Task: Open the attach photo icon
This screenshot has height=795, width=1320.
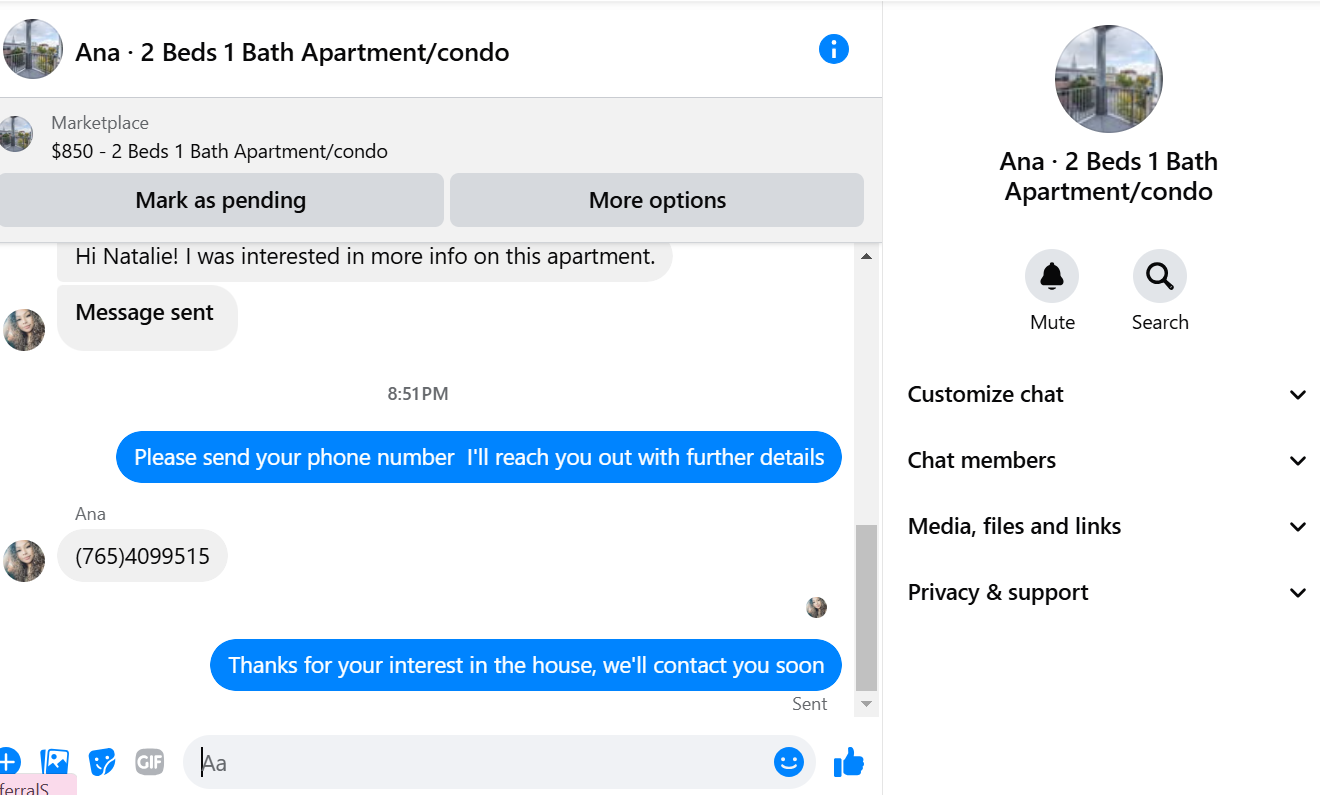Action: coord(55,762)
